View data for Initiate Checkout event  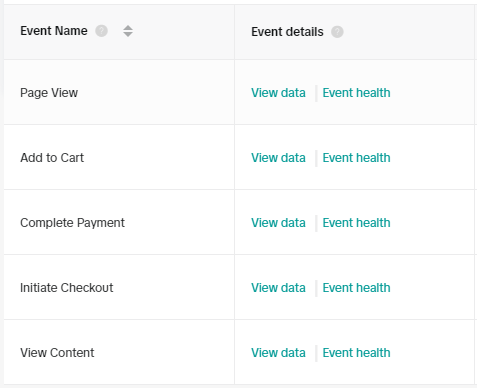[x=278, y=288]
